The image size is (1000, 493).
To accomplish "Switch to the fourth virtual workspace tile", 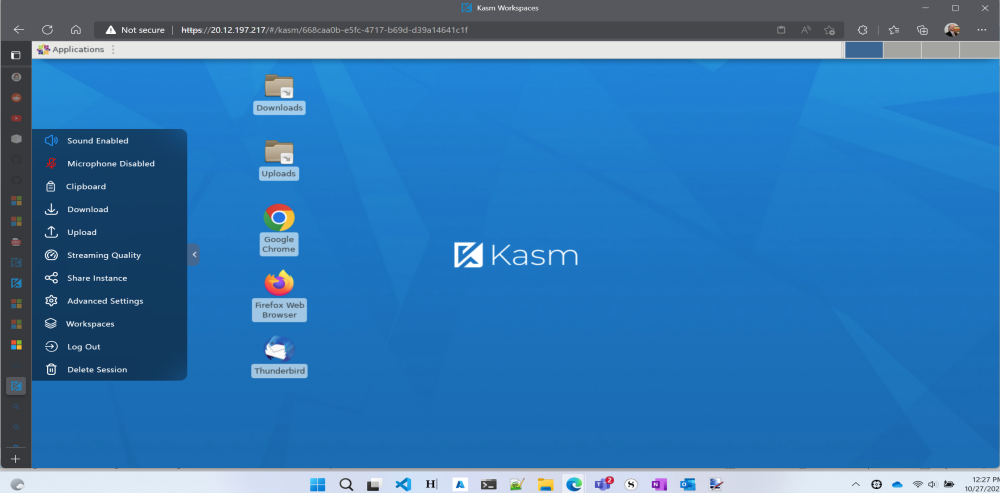I will tap(979, 50).
